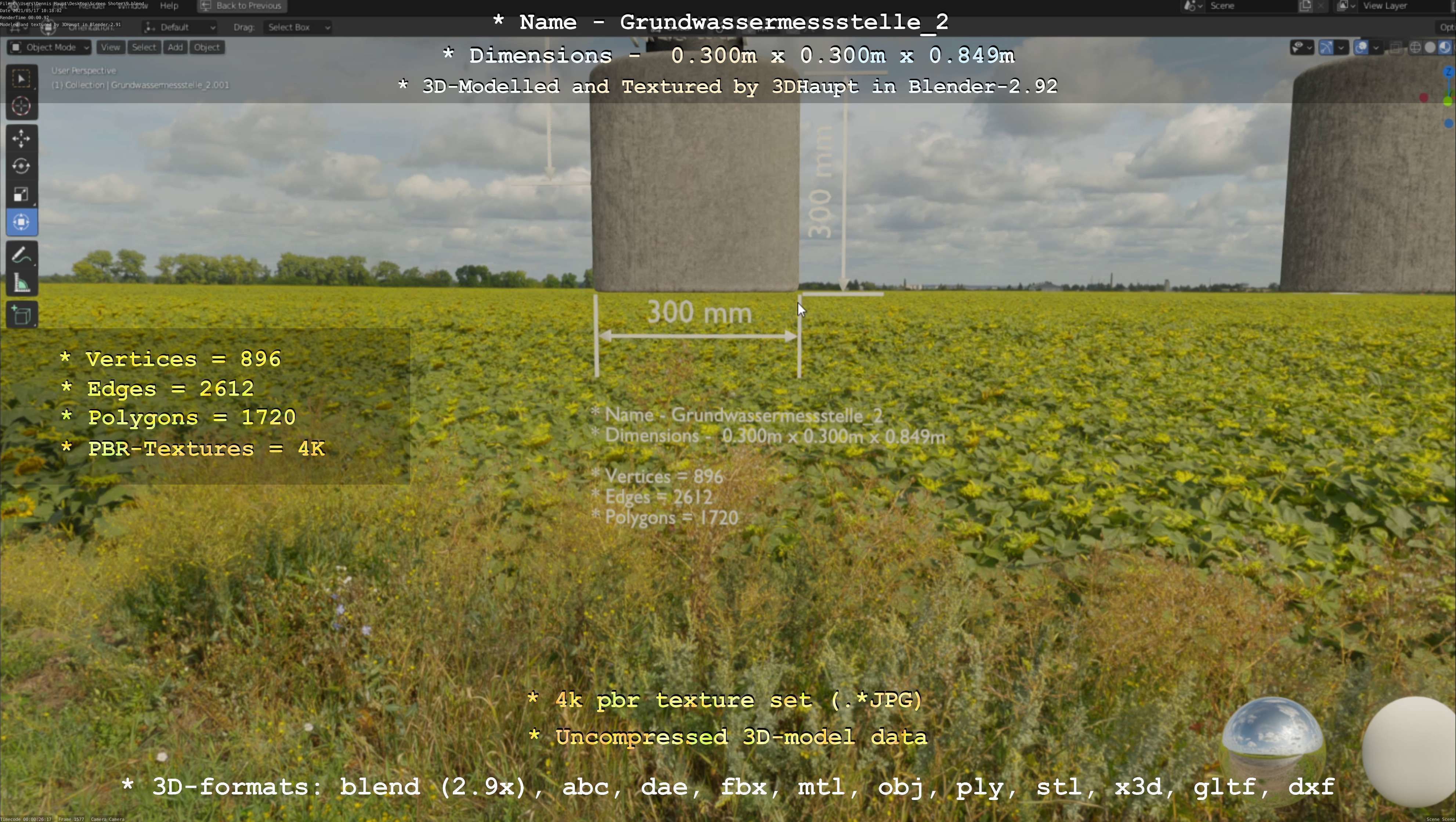Screen dimensions: 1456x822
Task: Pick the Add Cube tool
Action: click(x=21, y=315)
